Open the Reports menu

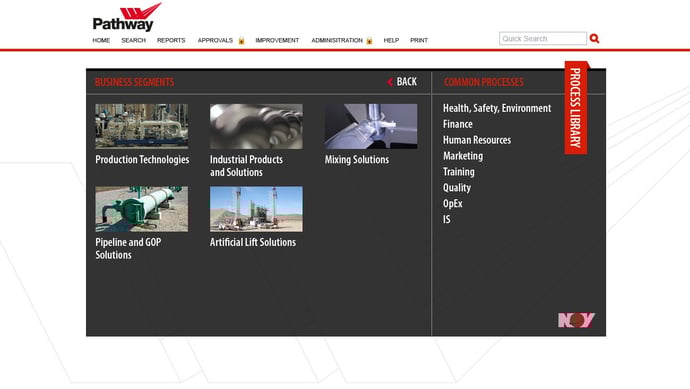pyautogui.click(x=171, y=40)
